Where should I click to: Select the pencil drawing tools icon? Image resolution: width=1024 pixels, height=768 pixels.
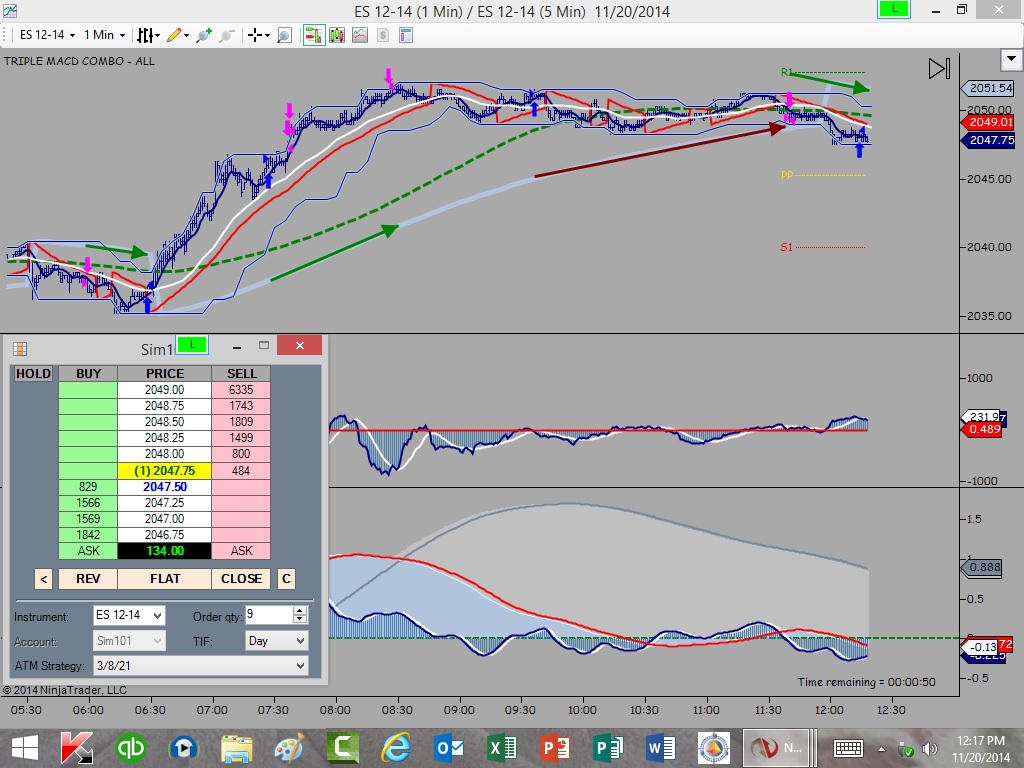pyautogui.click(x=174, y=35)
